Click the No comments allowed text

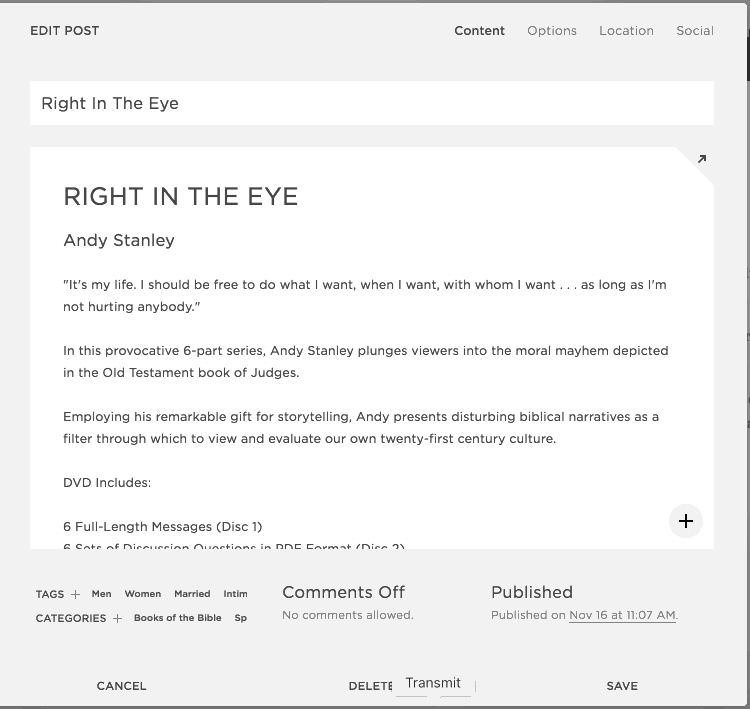(348, 615)
